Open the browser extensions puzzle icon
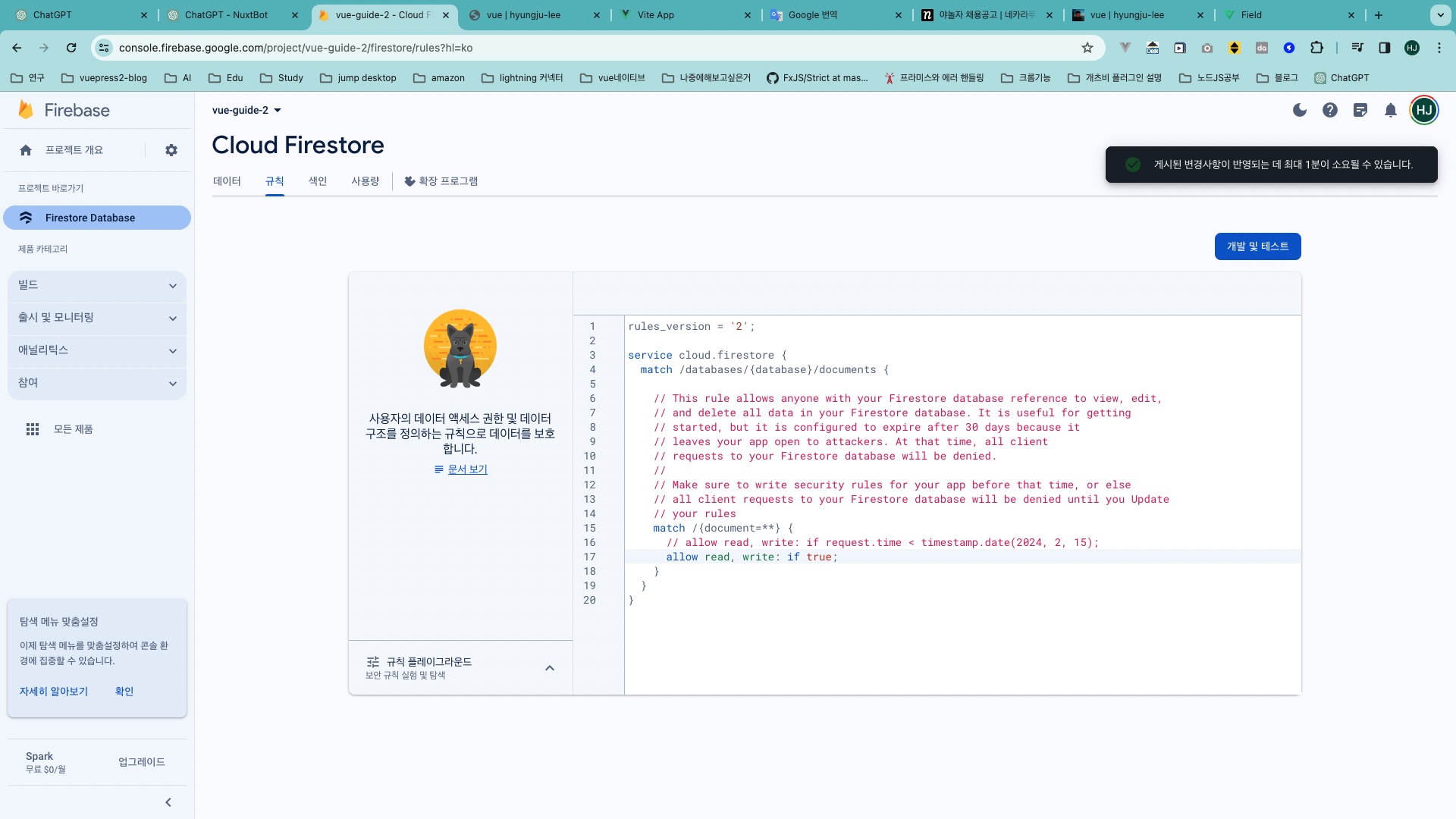This screenshot has width=1456, height=819. 1316,48
